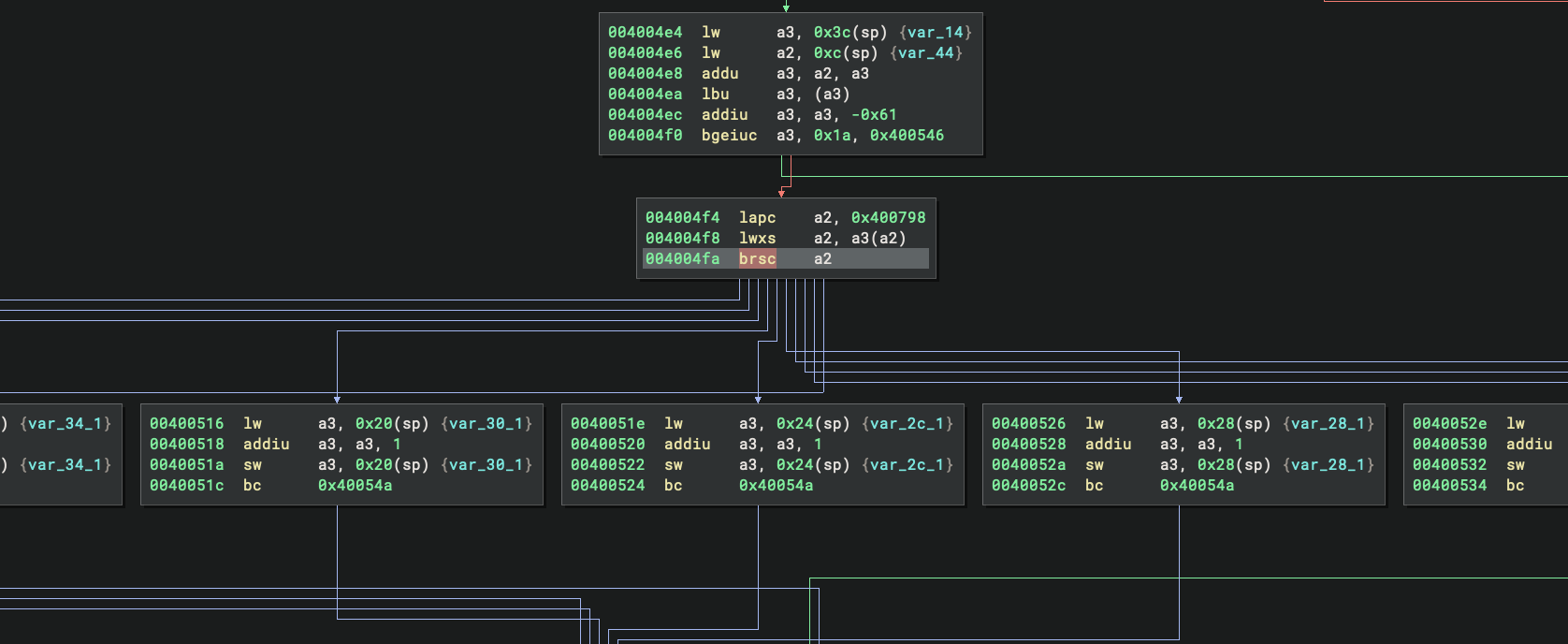The image size is (1568, 644).
Task: Select address 004004f4
Action: pos(683,218)
